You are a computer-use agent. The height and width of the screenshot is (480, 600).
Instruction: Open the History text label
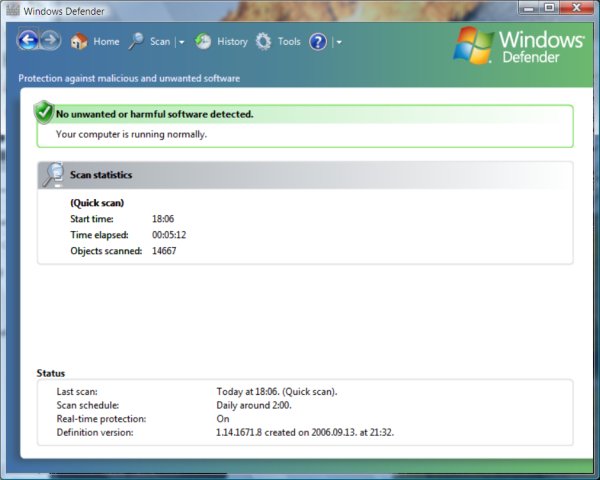[x=232, y=42]
